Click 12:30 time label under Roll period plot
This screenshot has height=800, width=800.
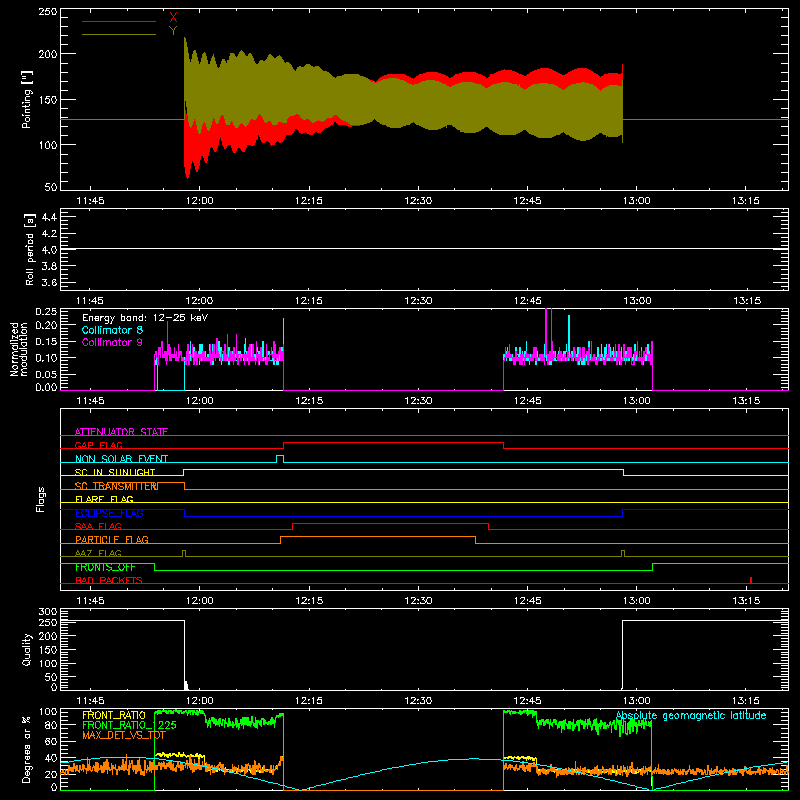coord(418,301)
